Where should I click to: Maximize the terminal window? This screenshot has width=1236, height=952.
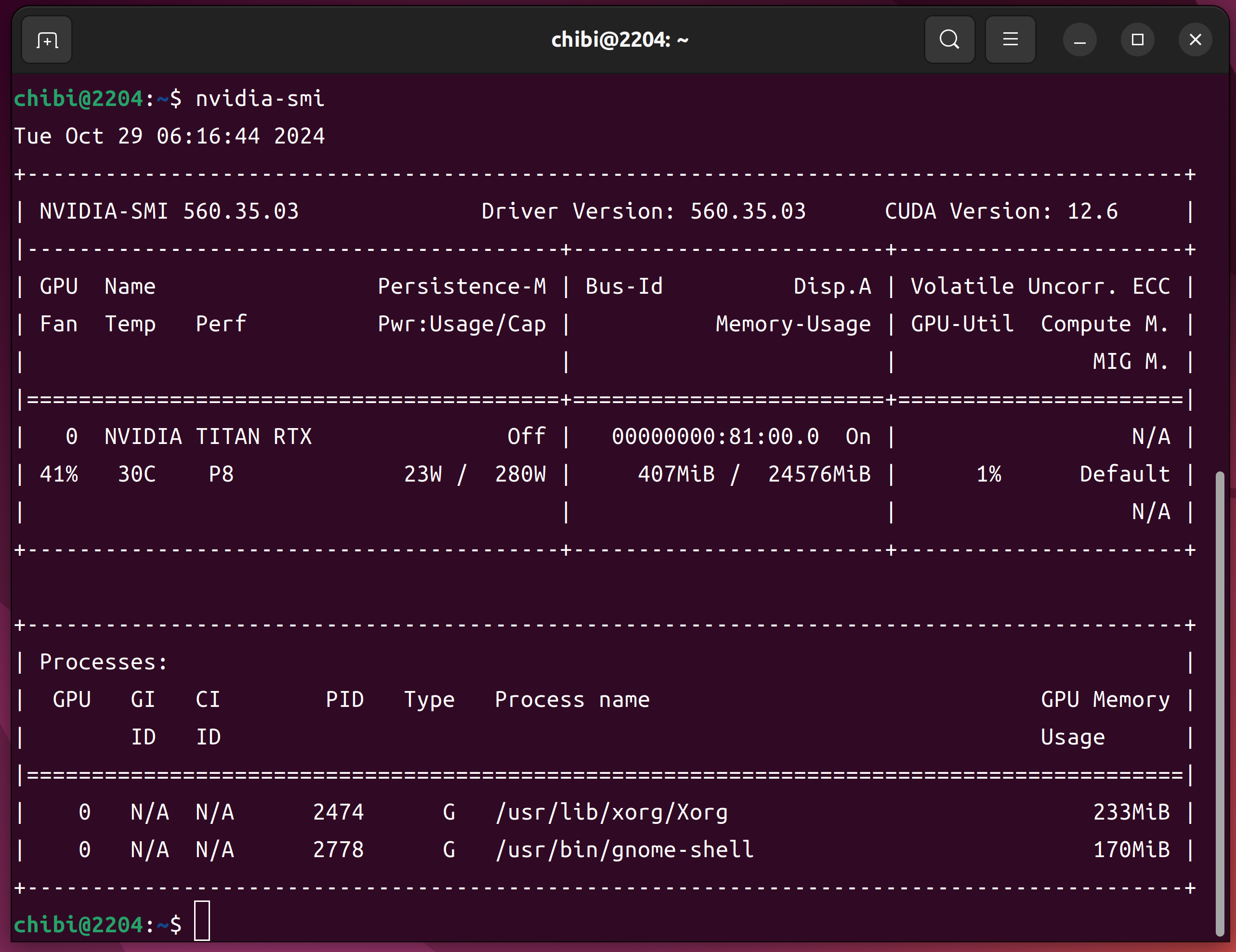pos(1138,40)
